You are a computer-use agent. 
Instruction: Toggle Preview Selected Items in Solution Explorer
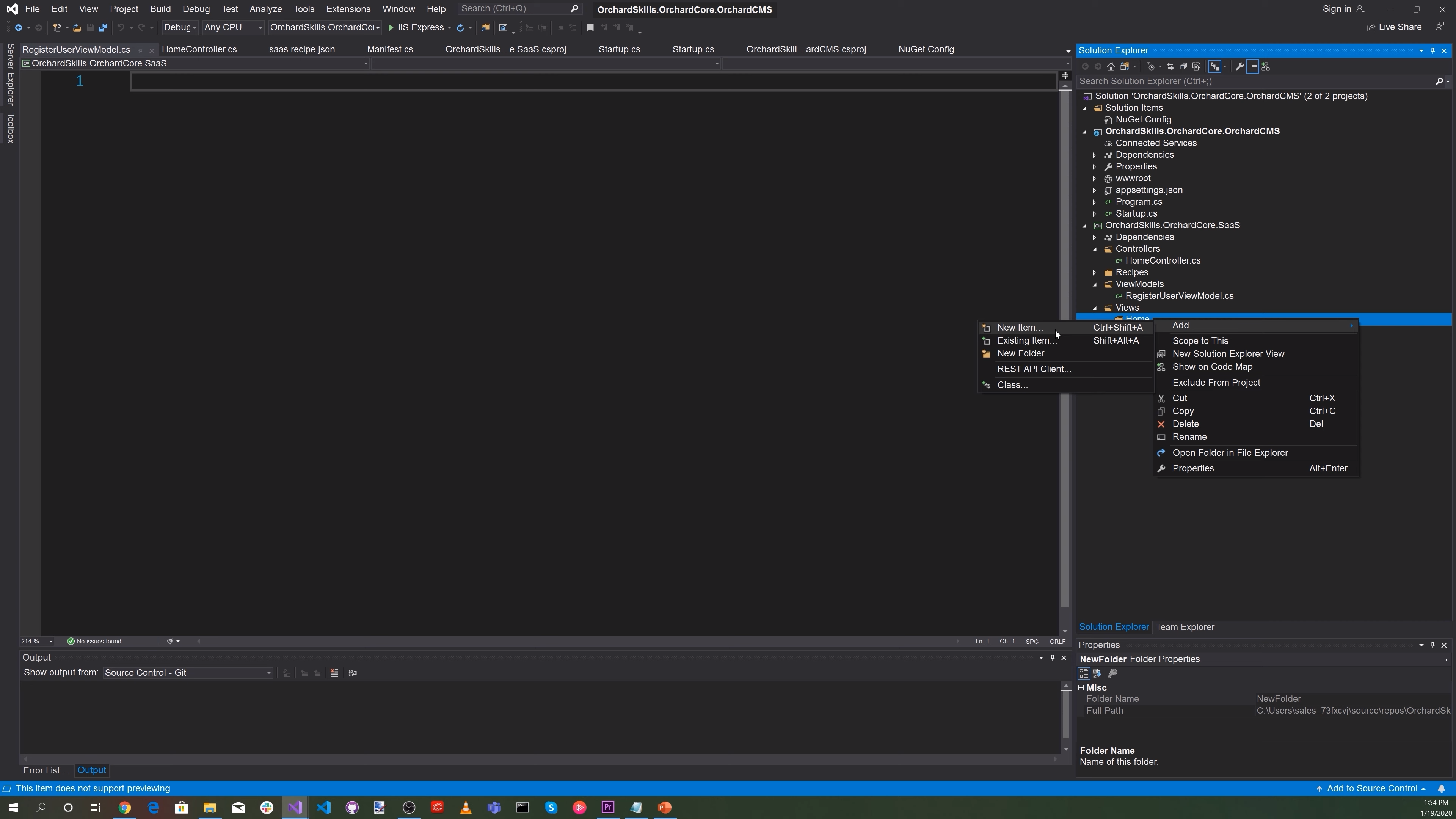[1252, 67]
